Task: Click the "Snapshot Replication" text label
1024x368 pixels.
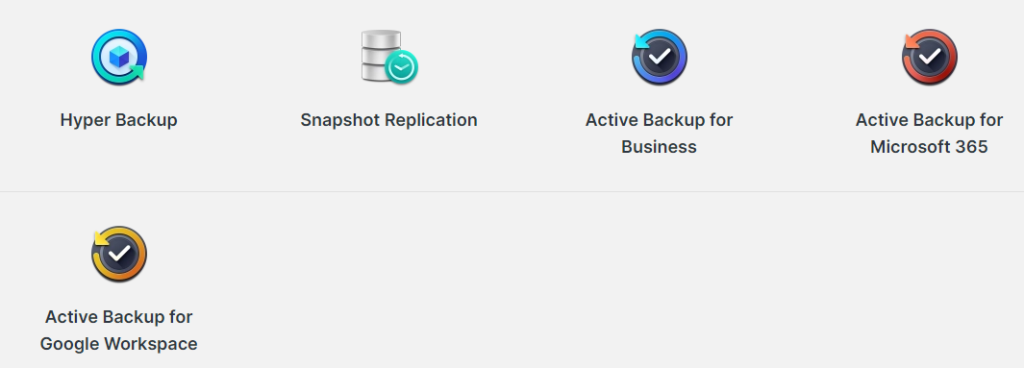Action: 389,120
